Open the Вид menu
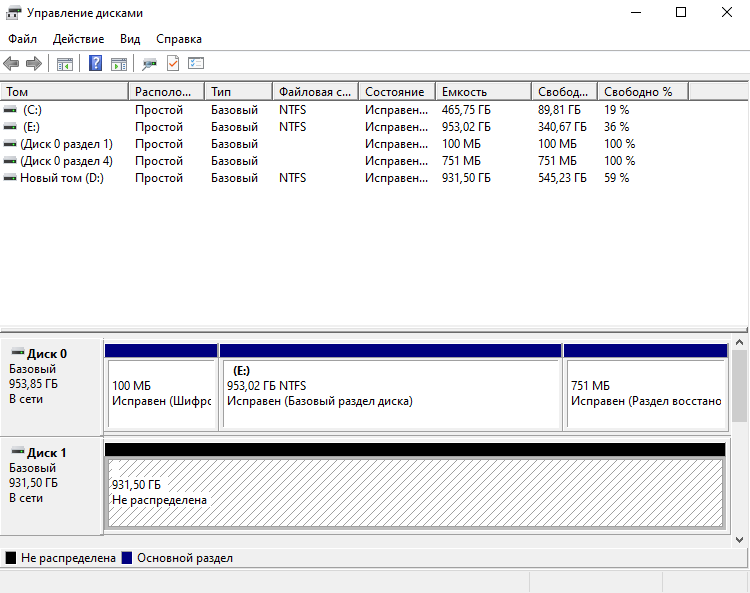Viewport: 750px width, 593px height. click(130, 39)
